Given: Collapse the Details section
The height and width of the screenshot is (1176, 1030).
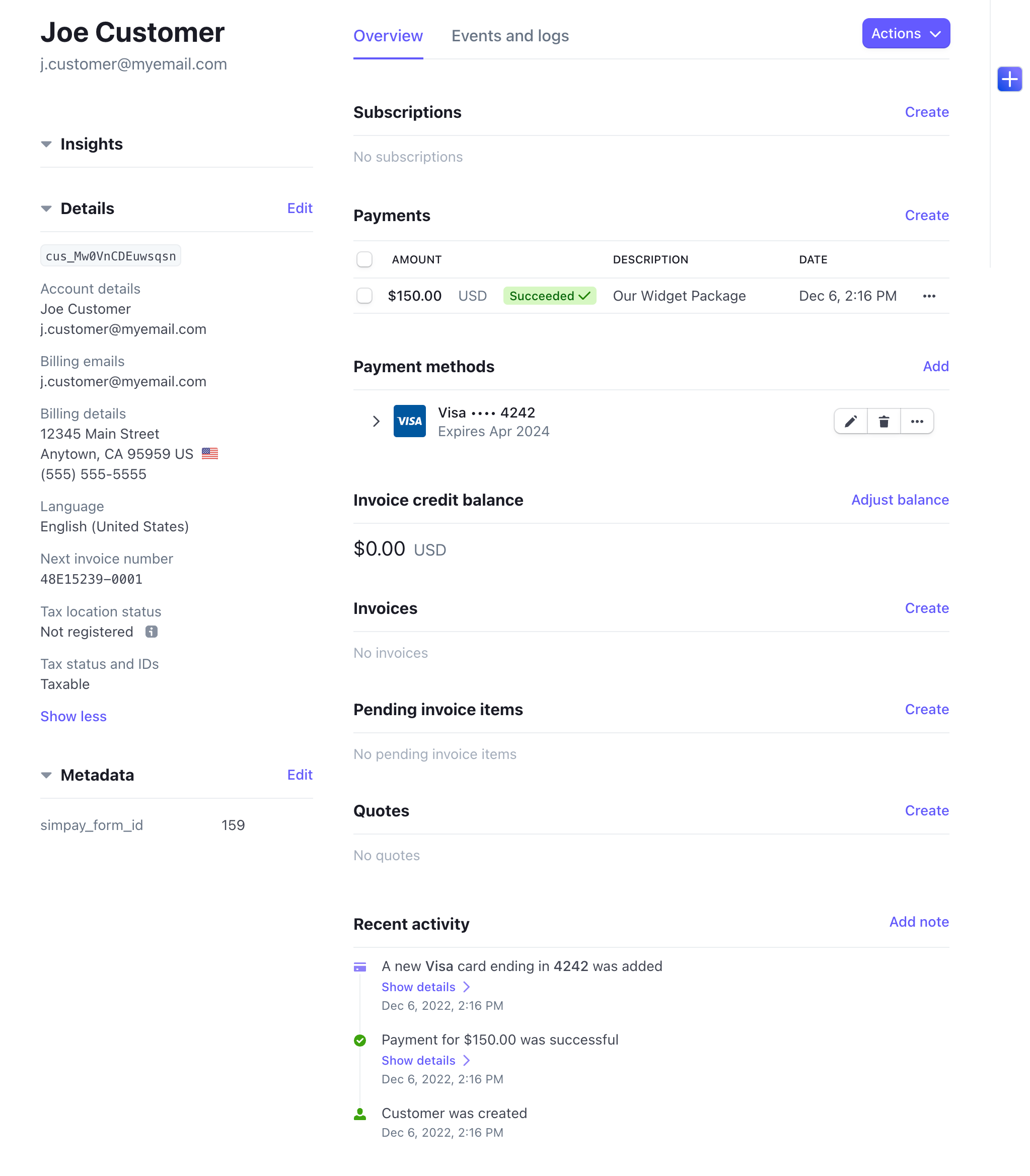Looking at the screenshot, I should point(46,208).
